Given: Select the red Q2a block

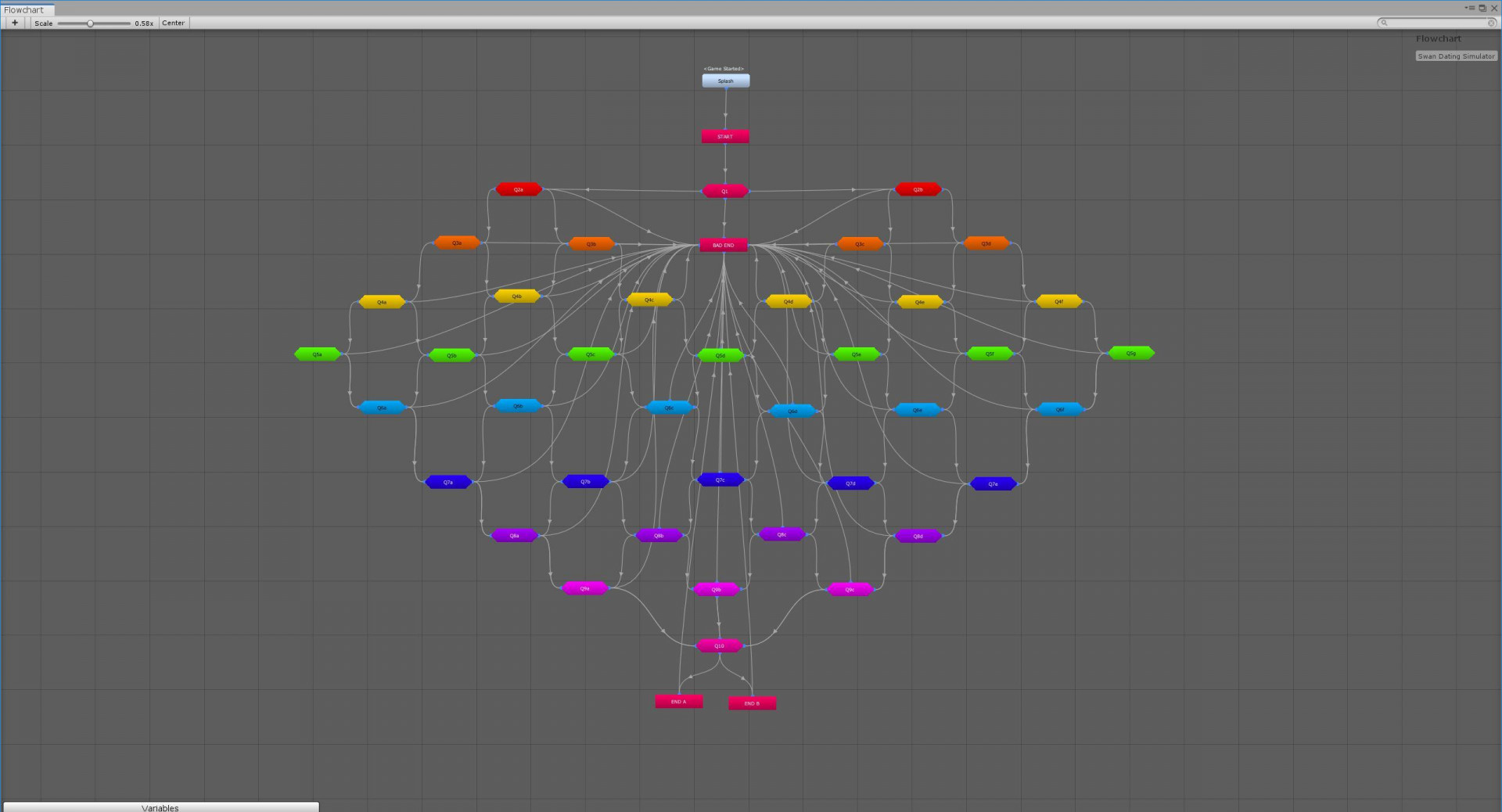Looking at the screenshot, I should [x=519, y=189].
